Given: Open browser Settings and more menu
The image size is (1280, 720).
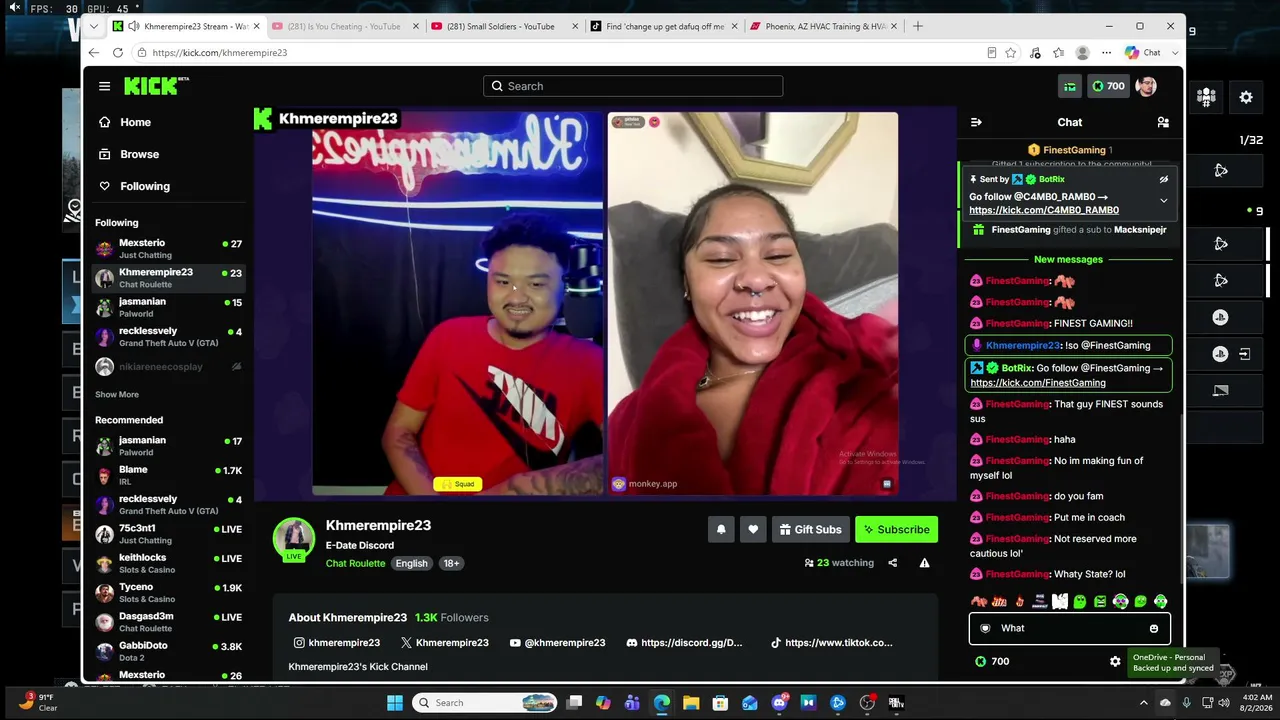Looking at the screenshot, I should (1106, 52).
